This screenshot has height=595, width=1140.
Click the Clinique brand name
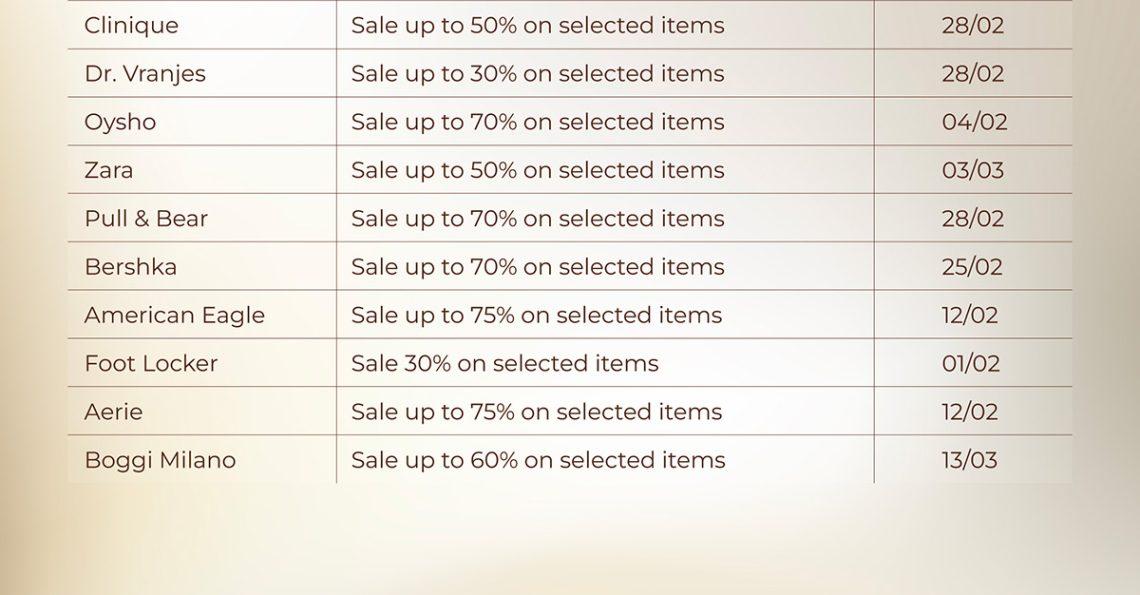click(131, 26)
